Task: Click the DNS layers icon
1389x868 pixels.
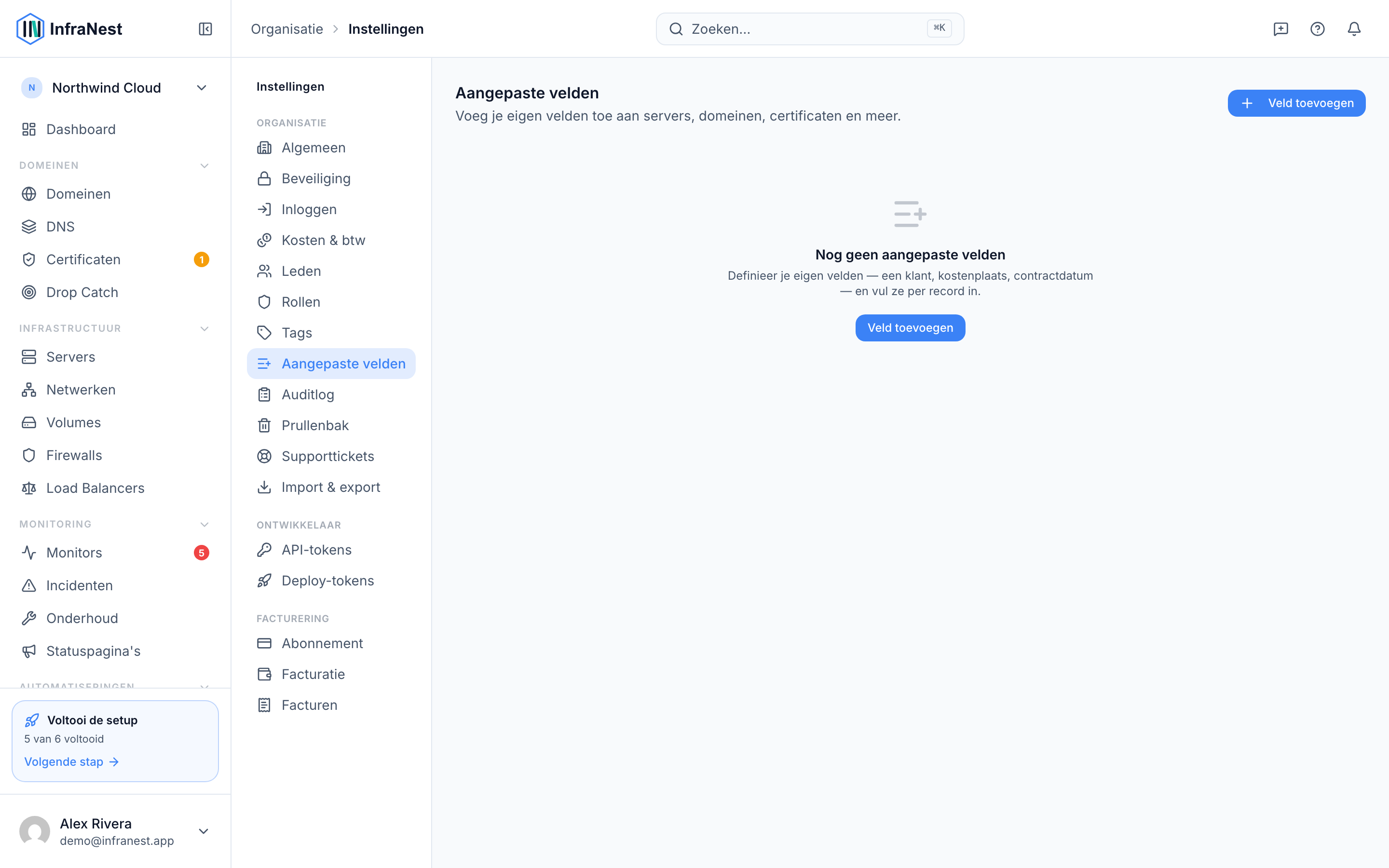Action: 29,227
